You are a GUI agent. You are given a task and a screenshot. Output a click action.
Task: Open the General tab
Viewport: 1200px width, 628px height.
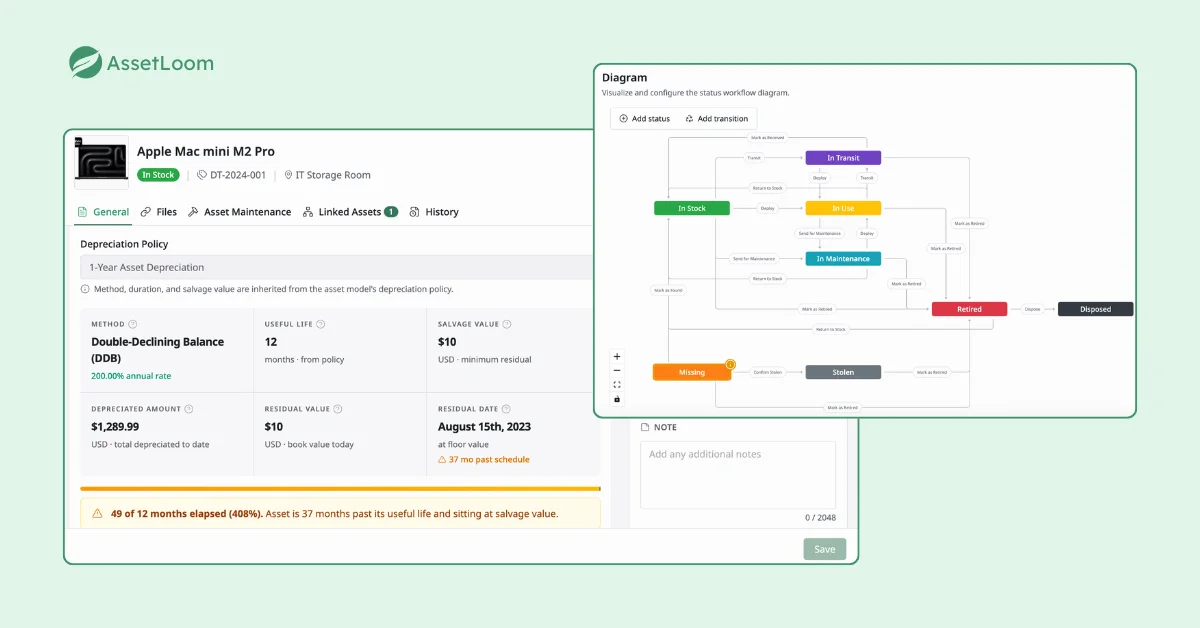(103, 212)
